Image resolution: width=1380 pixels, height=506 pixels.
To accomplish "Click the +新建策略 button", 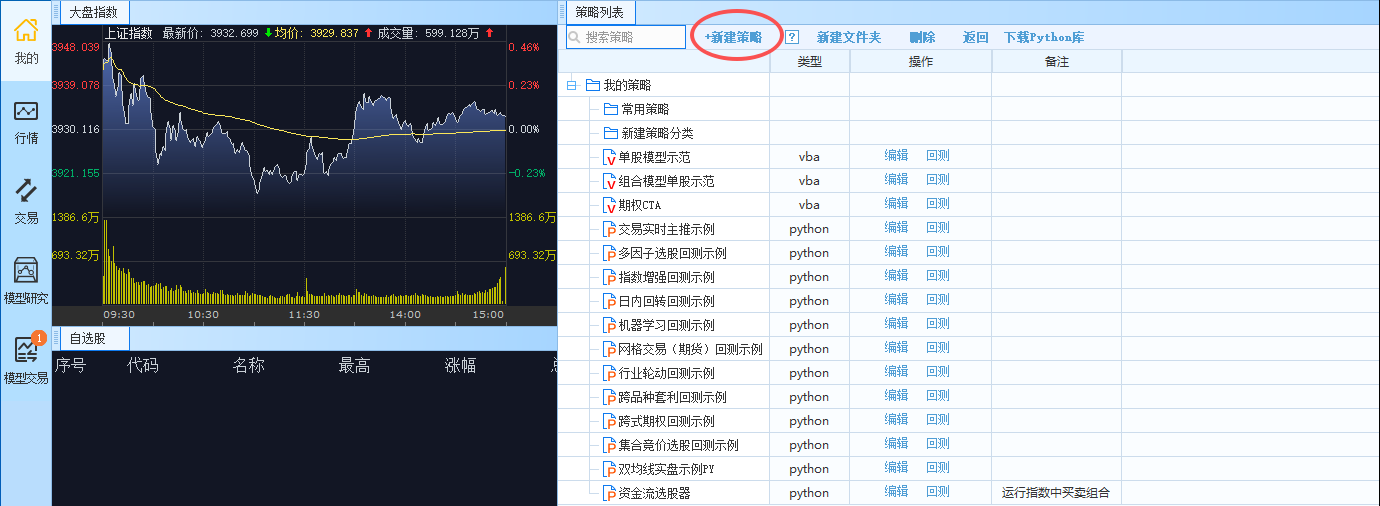I will click(x=733, y=37).
